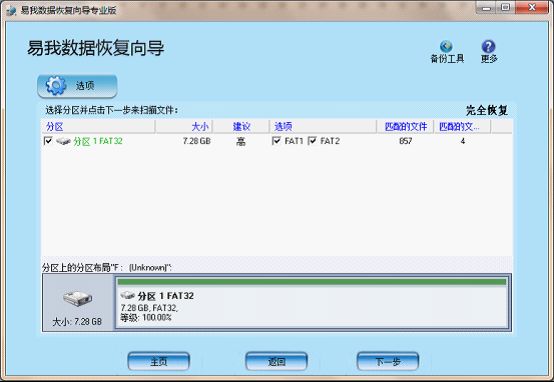Click the 更多 help question-mark icon

488,46
